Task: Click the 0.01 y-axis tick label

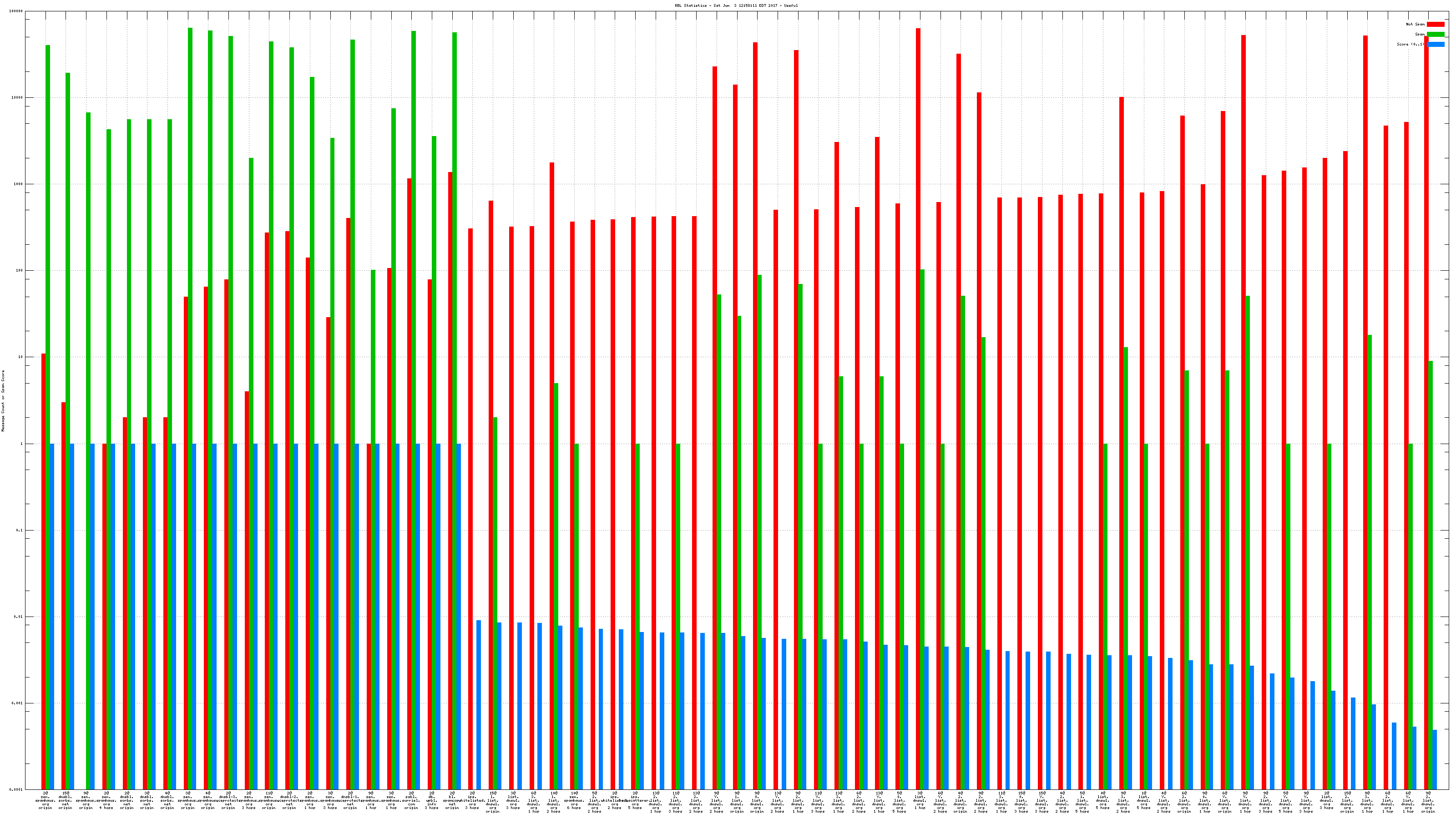Action: pos(19,617)
